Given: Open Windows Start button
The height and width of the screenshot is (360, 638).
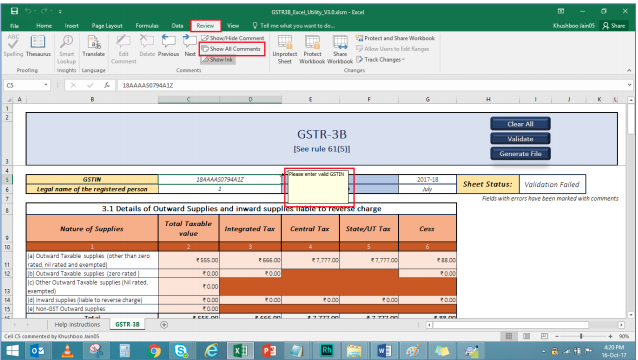Looking at the screenshot, I should tap(12, 351).
